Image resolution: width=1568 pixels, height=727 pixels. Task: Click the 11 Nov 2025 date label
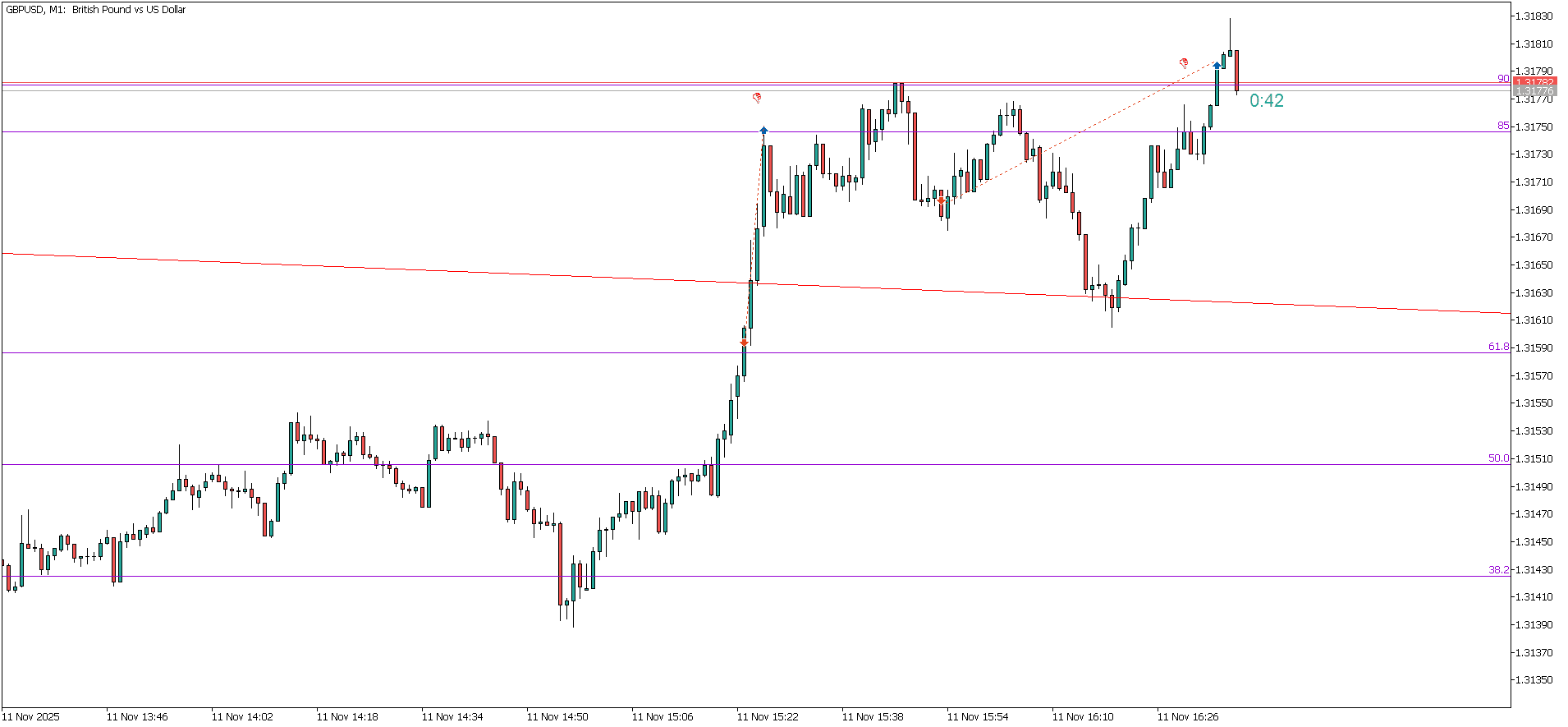(x=31, y=716)
